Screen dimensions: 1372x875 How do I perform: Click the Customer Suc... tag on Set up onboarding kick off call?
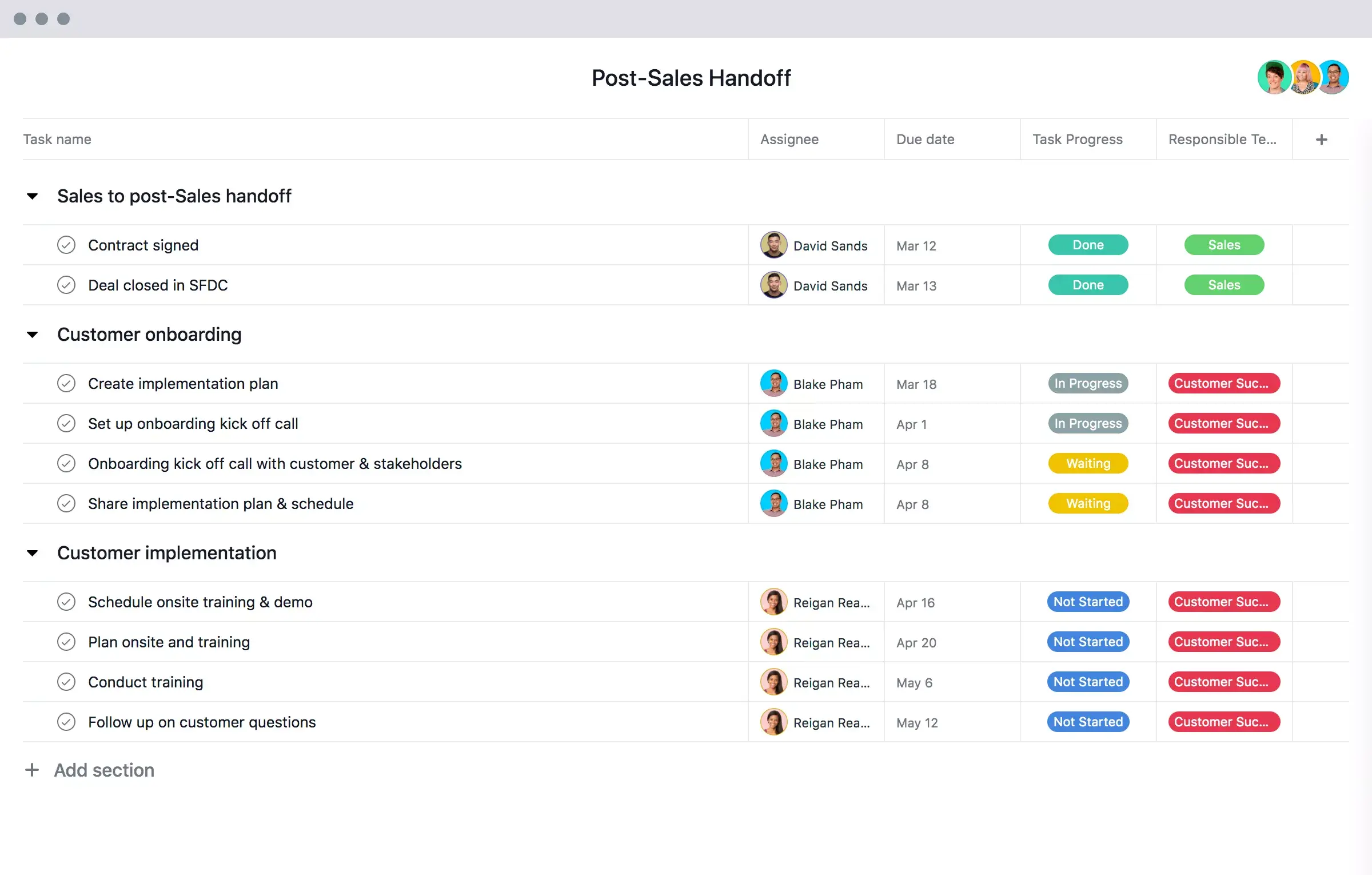tap(1224, 423)
